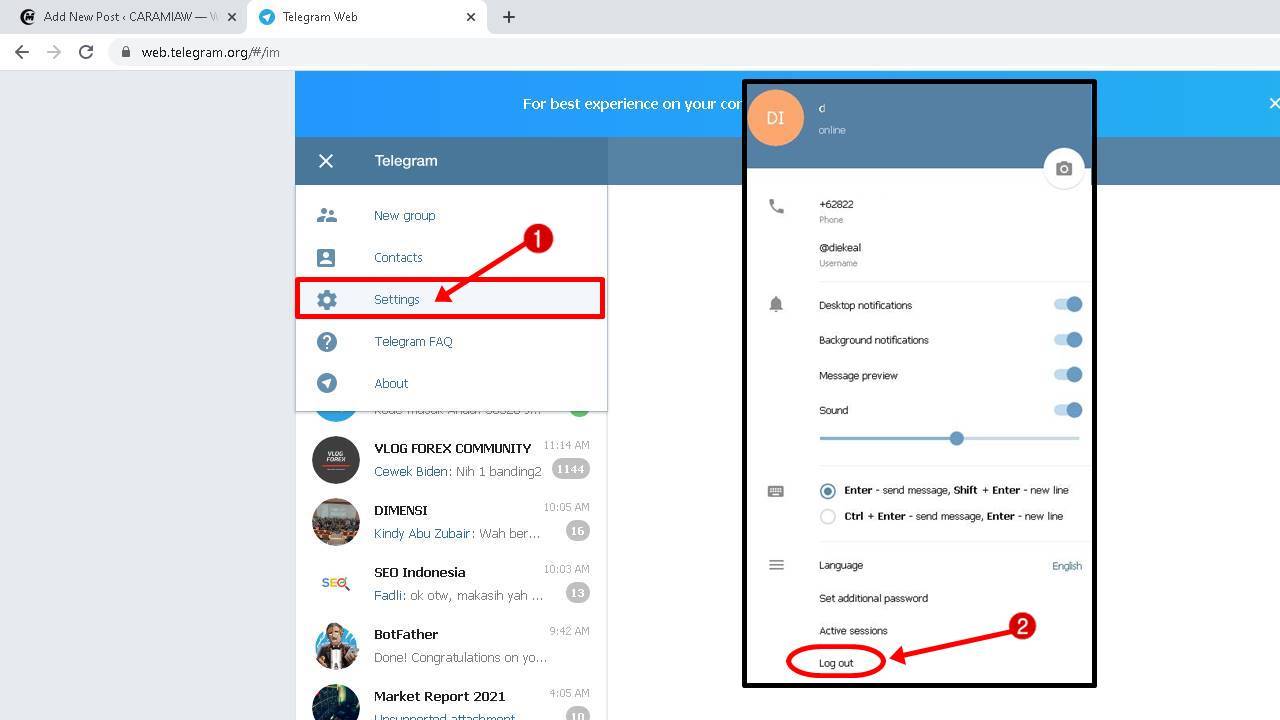Click the sound volume slider handle
The width and height of the screenshot is (1280, 720).
(x=956, y=438)
